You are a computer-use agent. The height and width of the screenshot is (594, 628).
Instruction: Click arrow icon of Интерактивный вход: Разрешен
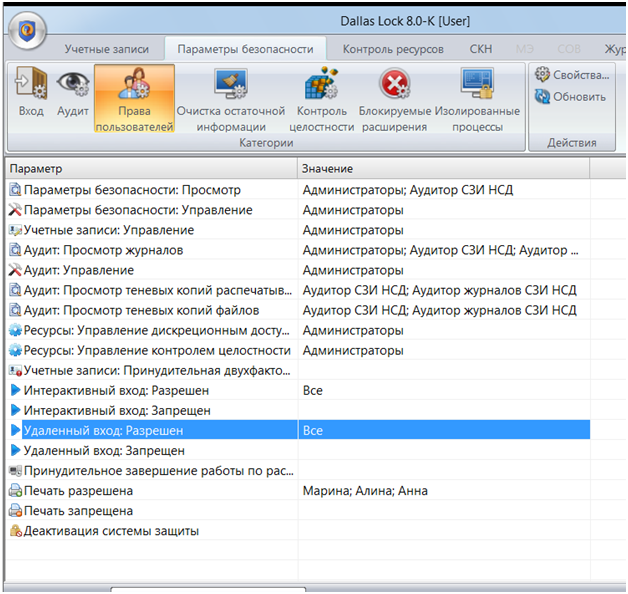(x=15, y=390)
